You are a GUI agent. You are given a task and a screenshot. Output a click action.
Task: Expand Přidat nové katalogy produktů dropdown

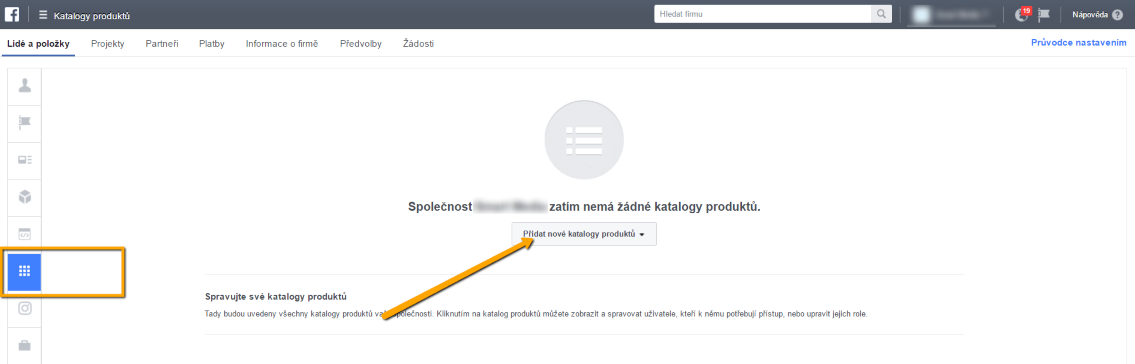click(584, 234)
